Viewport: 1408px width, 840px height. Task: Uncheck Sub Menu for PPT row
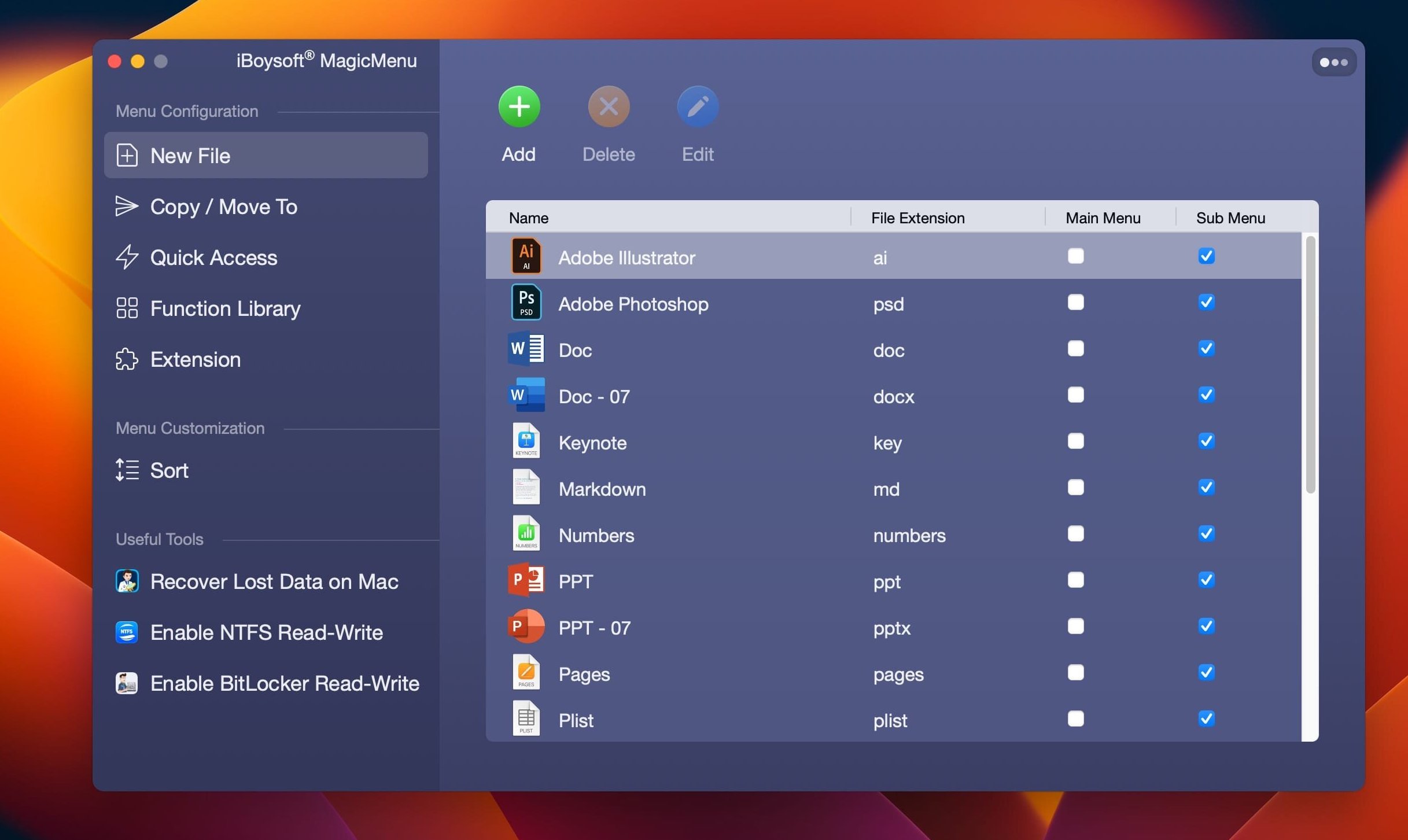(x=1206, y=580)
